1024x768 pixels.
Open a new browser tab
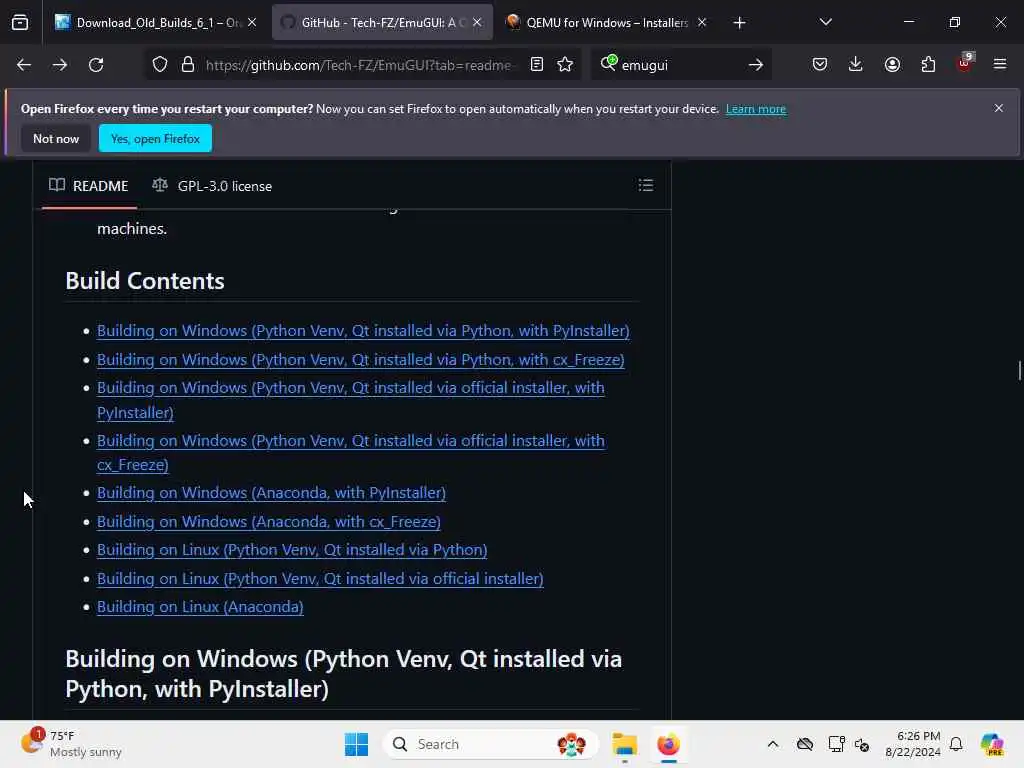pos(739,23)
